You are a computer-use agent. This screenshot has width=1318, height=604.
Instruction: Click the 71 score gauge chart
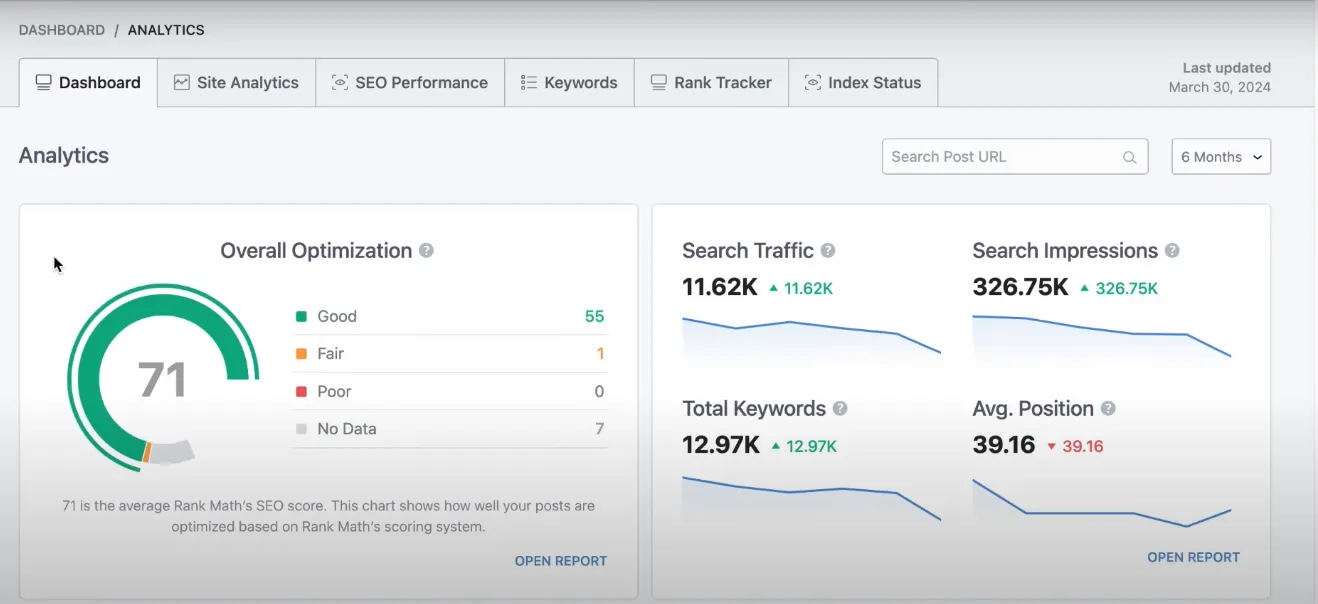click(162, 378)
